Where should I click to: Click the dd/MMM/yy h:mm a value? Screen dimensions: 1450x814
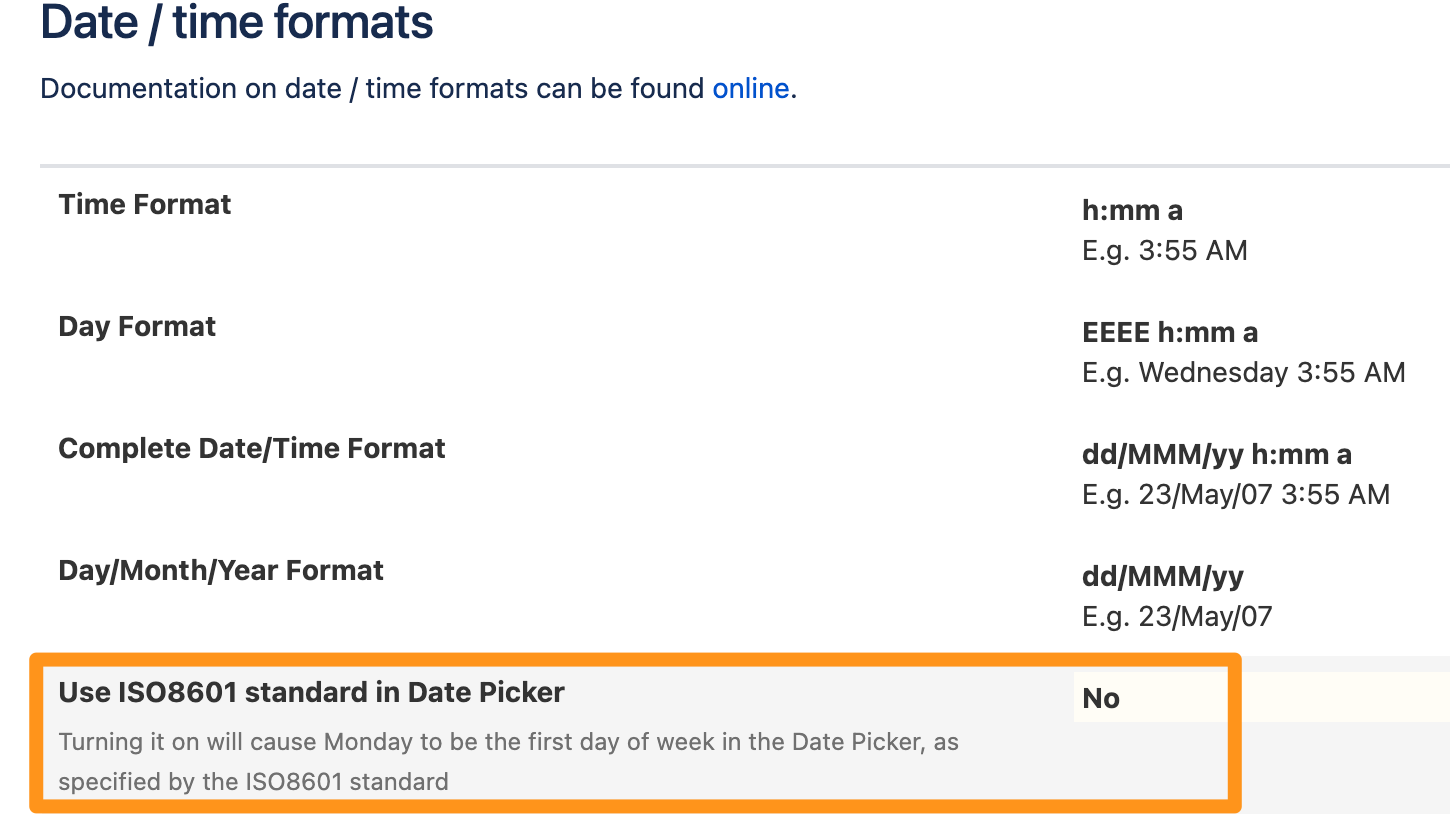coord(1217,454)
